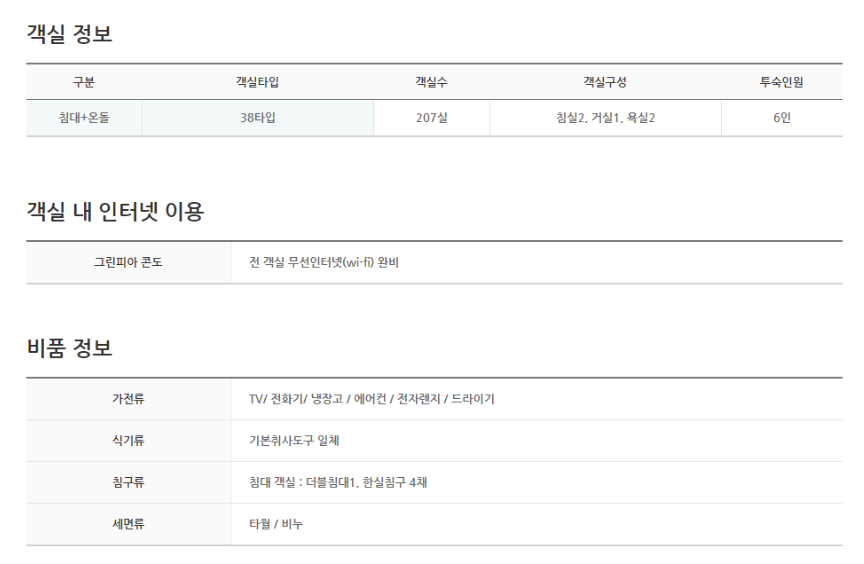
Task: Click the 객실수 column header
Action: click(x=431, y=82)
